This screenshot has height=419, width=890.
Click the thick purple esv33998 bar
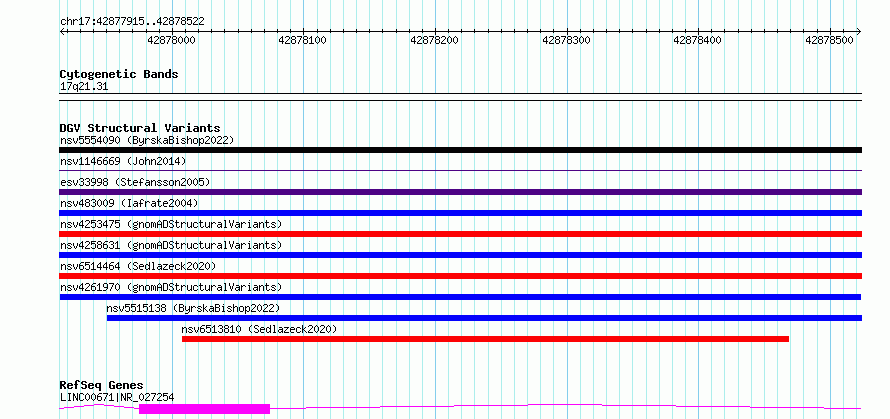pyautogui.click(x=461, y=192)
